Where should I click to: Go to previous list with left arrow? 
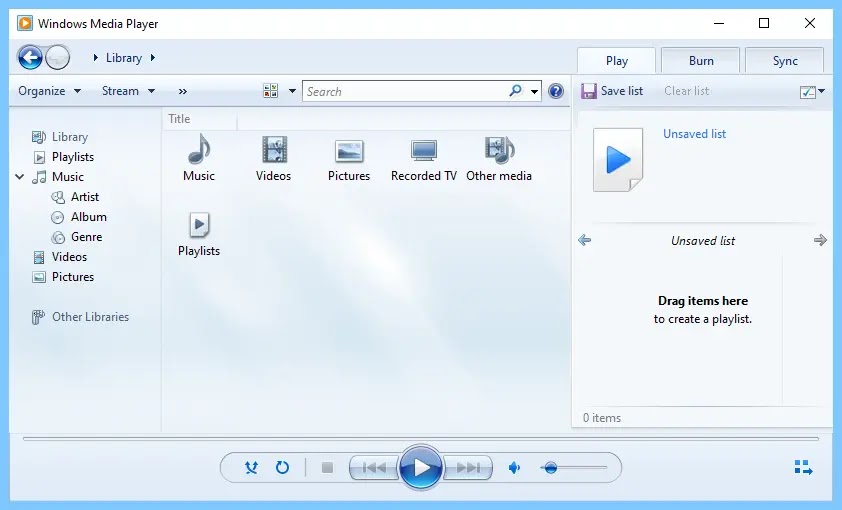pyautogui.click(x=585, y=240)
